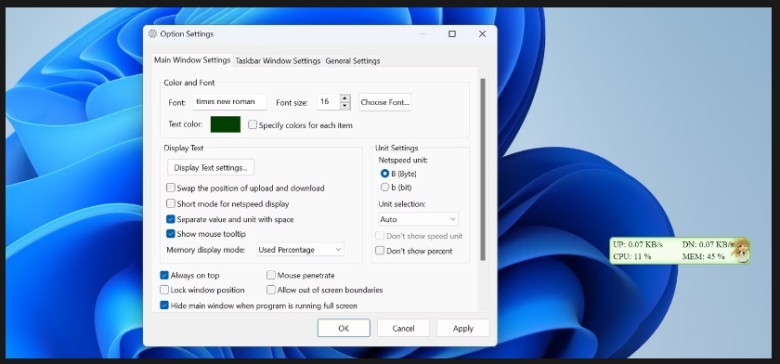The height and width of the screenshot is (364, 780).
Task: Open Display Text settings...
Action: tap(210, 168)
